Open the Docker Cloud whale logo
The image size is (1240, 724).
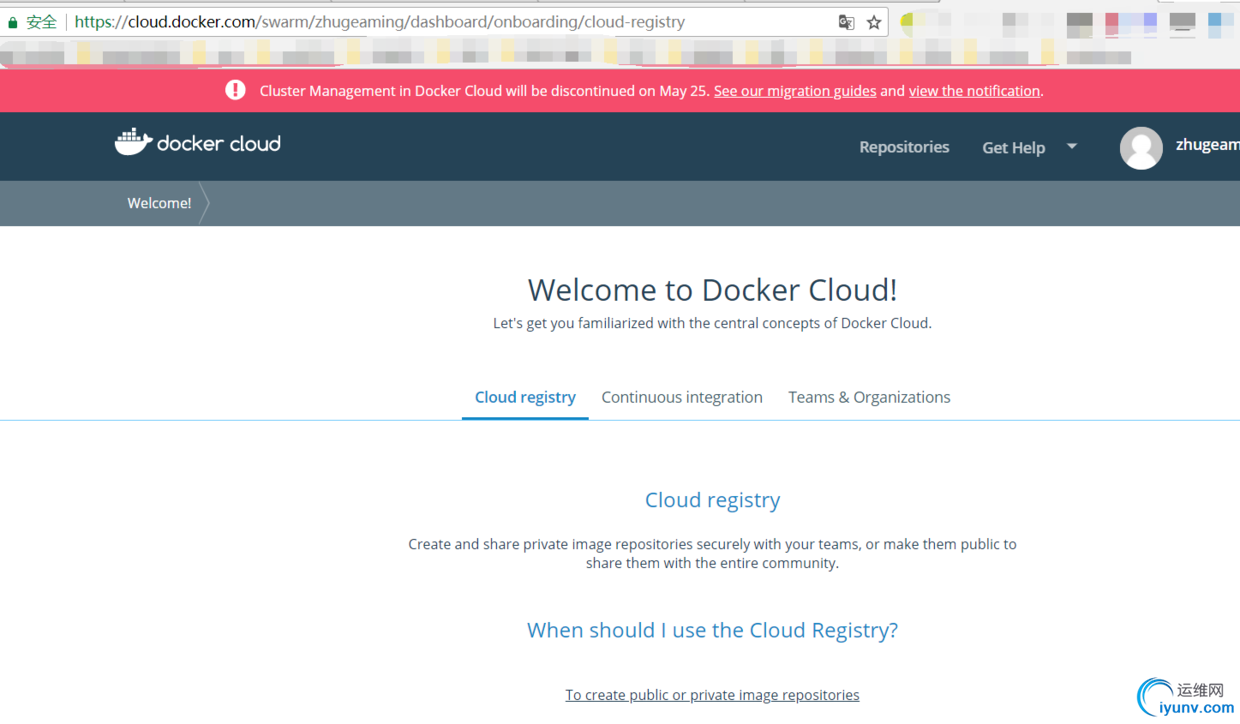(x=198, y=143)
